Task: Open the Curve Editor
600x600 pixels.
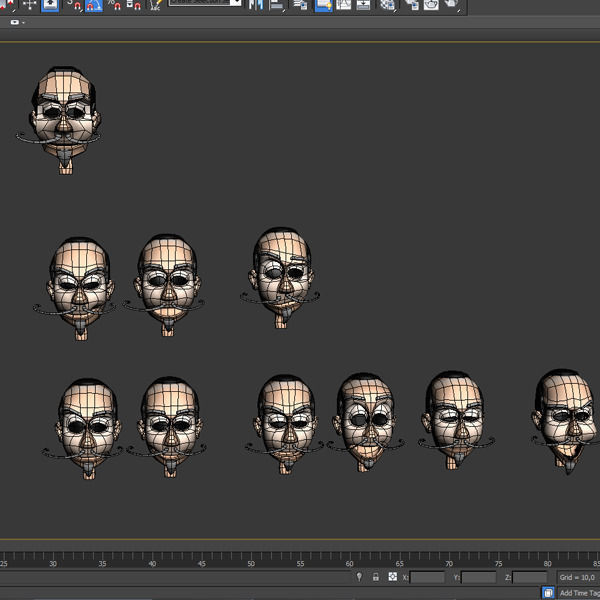Action: [344, 4]
